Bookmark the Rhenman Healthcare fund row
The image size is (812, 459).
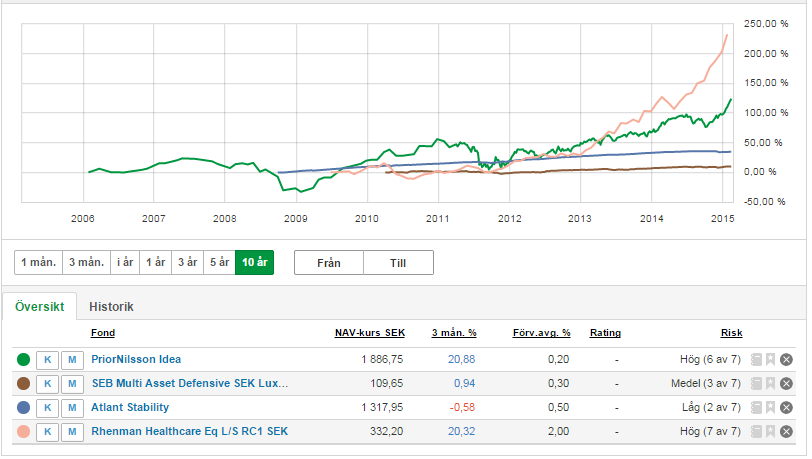[771, 432]
